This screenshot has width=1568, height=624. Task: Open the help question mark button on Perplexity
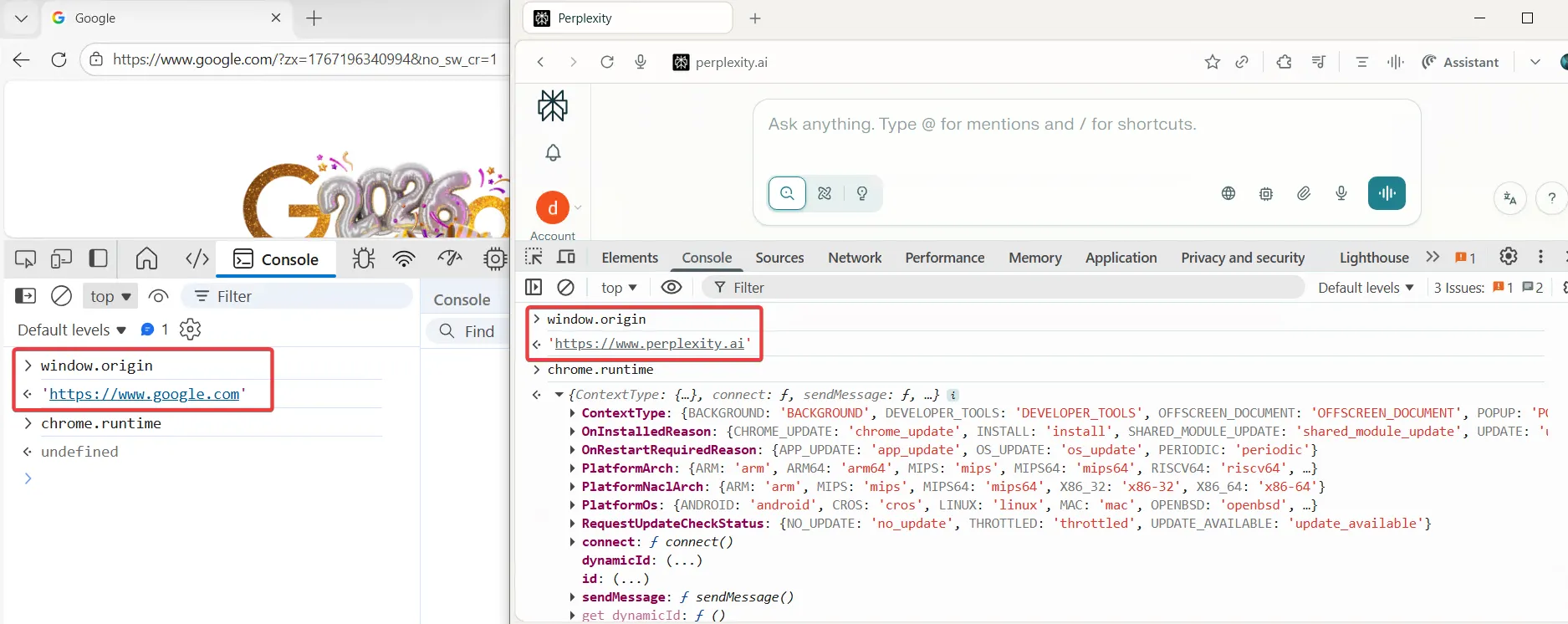point(1552,198)
